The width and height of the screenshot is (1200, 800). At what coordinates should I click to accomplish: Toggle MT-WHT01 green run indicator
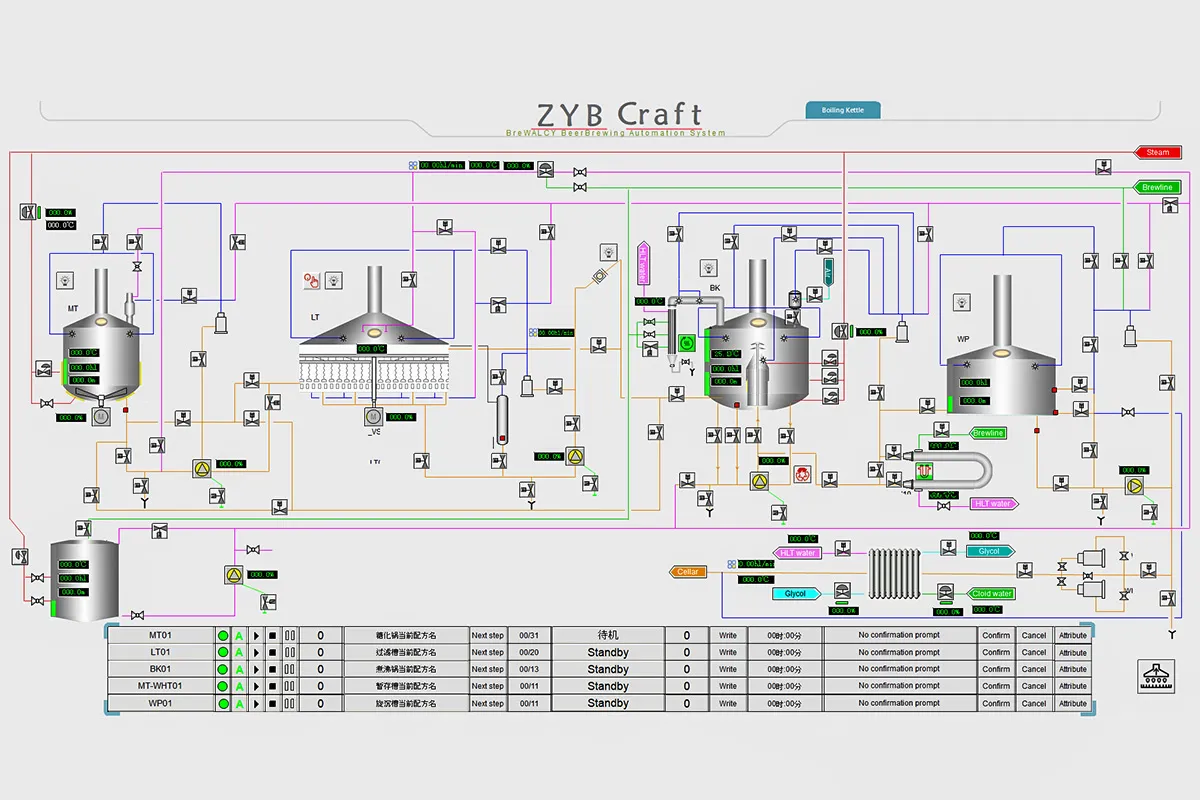[x=222, y=686]
